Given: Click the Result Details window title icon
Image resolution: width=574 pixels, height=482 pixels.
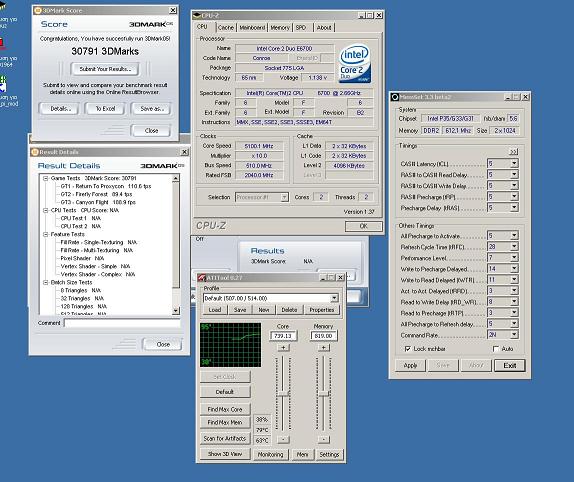Looking at the screenshot, I should pyautogui.click(x=35, y=152).
